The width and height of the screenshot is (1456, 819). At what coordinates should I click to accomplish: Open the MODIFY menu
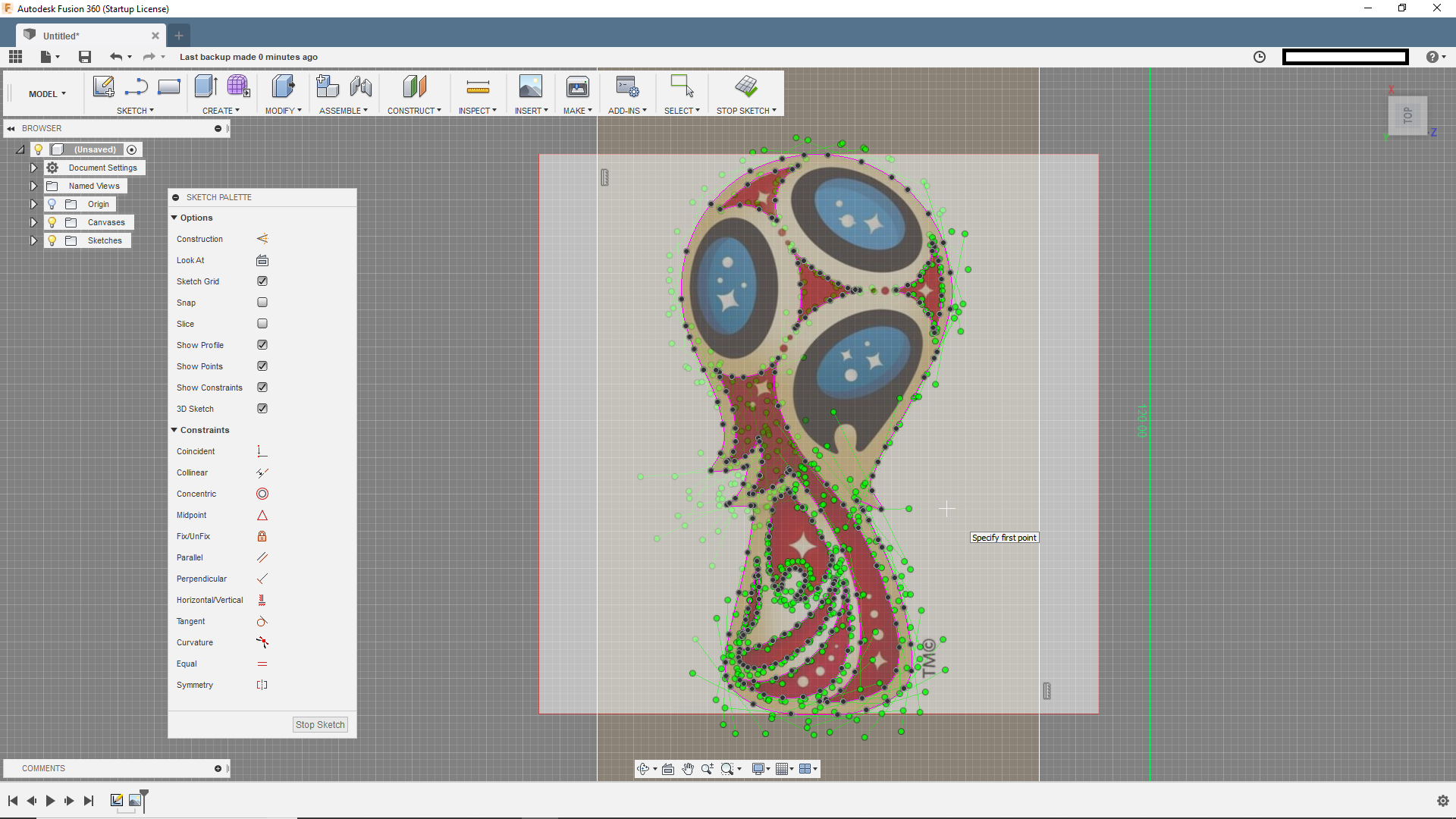(283, 111)
